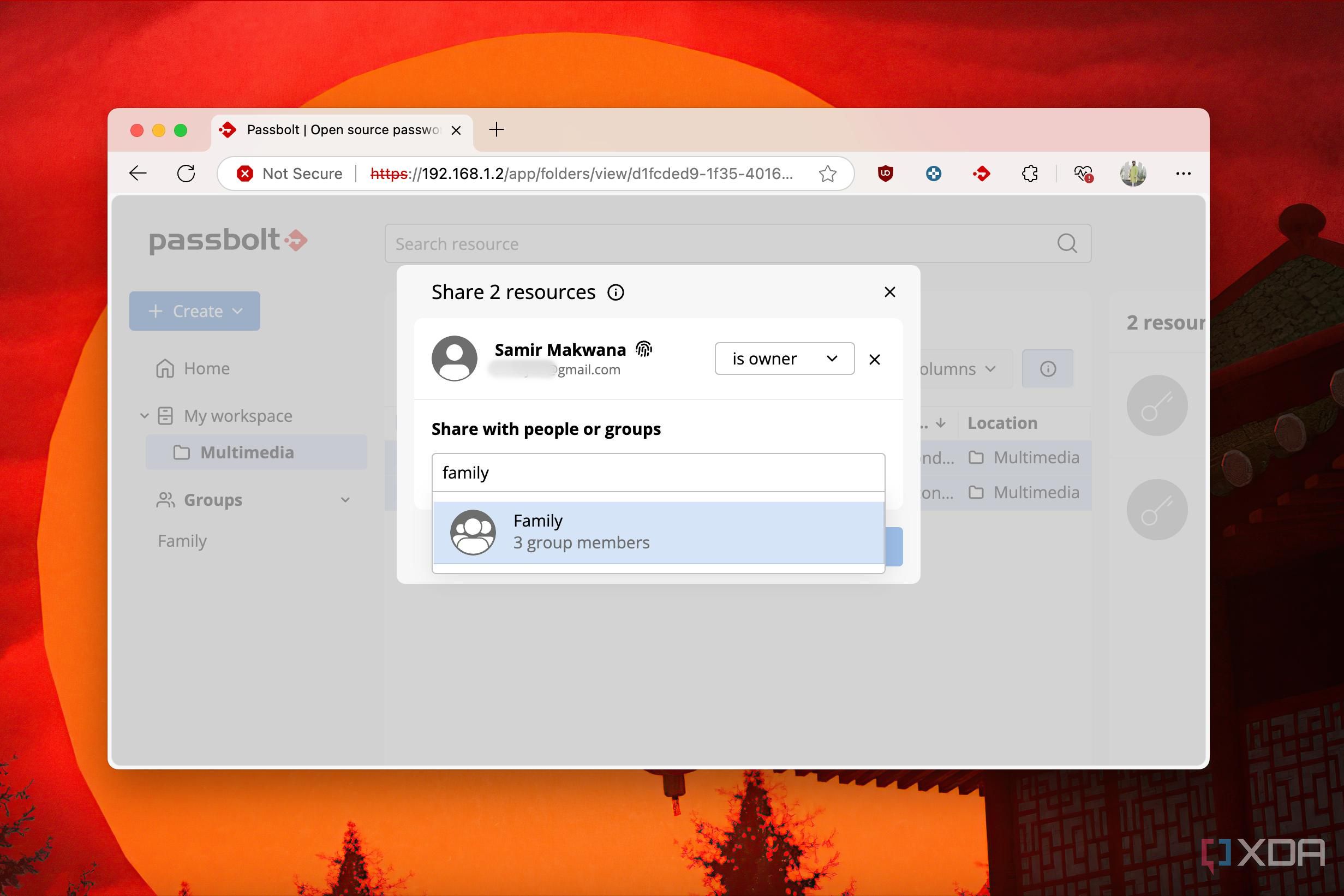Viewport: 1344px width, 896px height.
Task: Click the Search resource field
Action: (738, 243)
